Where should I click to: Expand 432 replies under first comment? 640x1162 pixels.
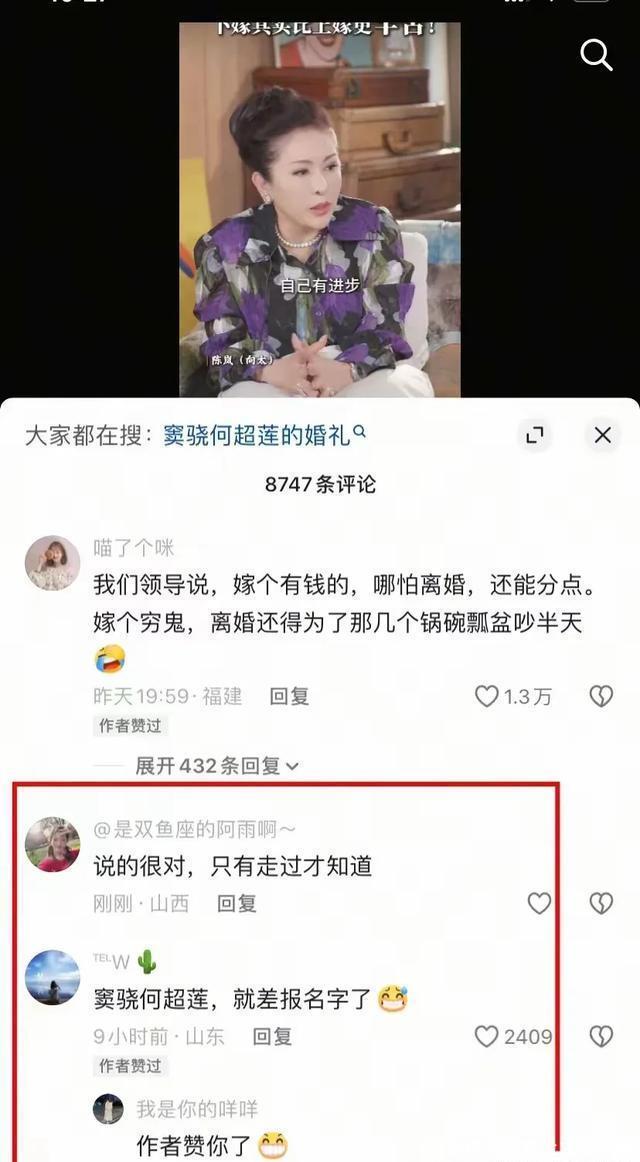tap(217, 766)
